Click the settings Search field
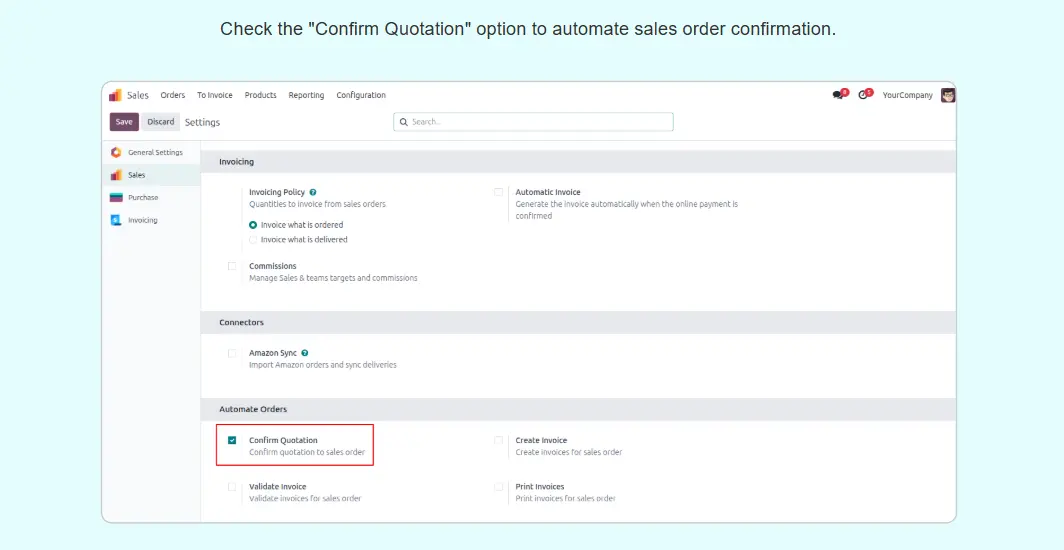The image size is (1064, 550). coord(533,122)
